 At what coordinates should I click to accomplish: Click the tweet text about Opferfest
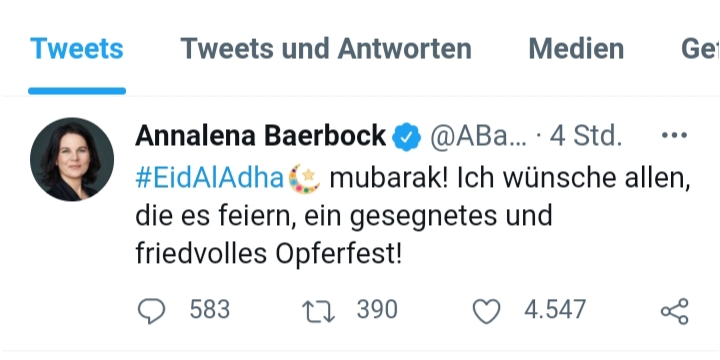pos(412,217)
